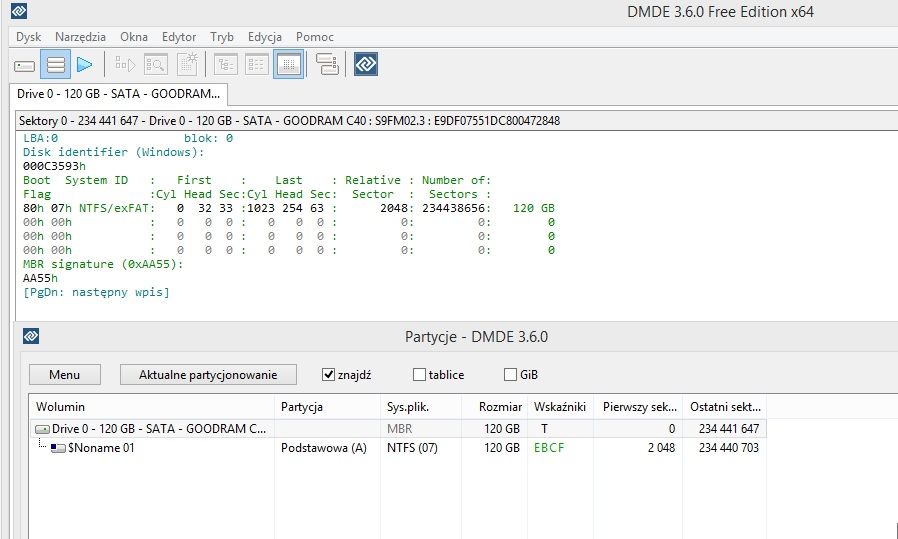The height and width of the screenshot is (539, 898).
Task: Click the Podstawowa (A) partition cell
Action: 324,448
